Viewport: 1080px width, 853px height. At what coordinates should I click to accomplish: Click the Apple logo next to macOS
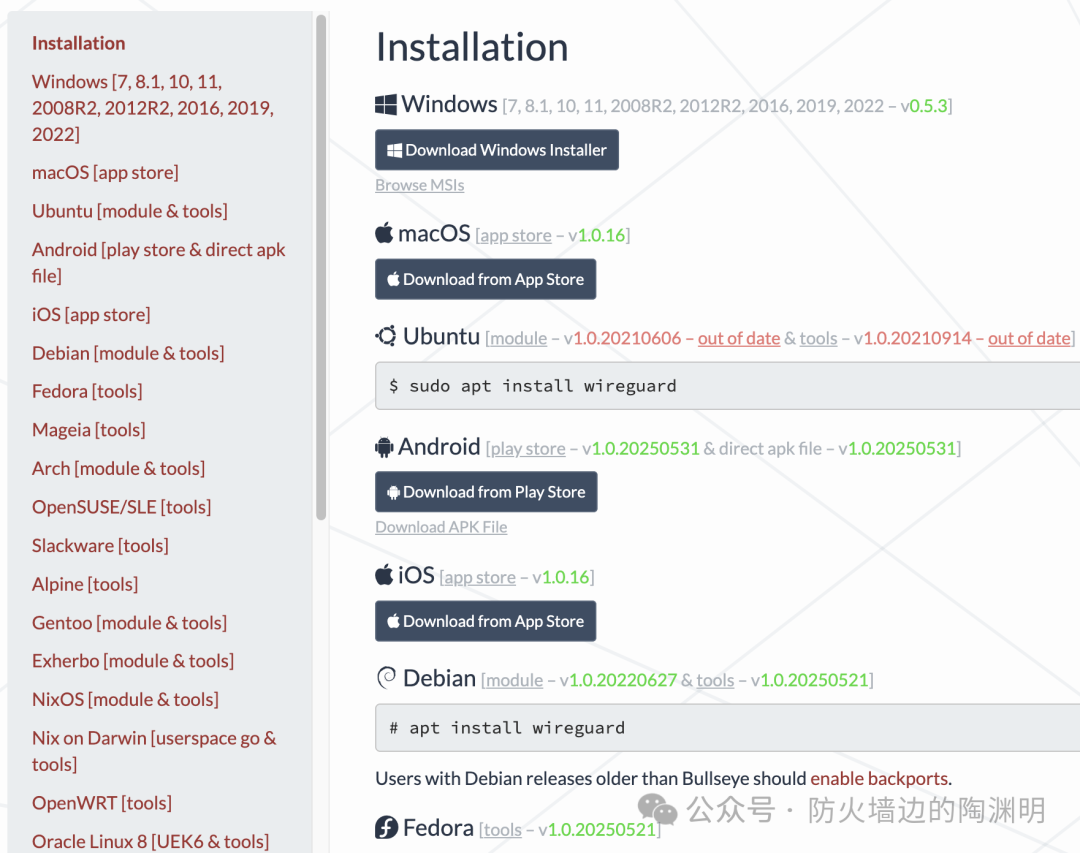[x=384, y=234]
